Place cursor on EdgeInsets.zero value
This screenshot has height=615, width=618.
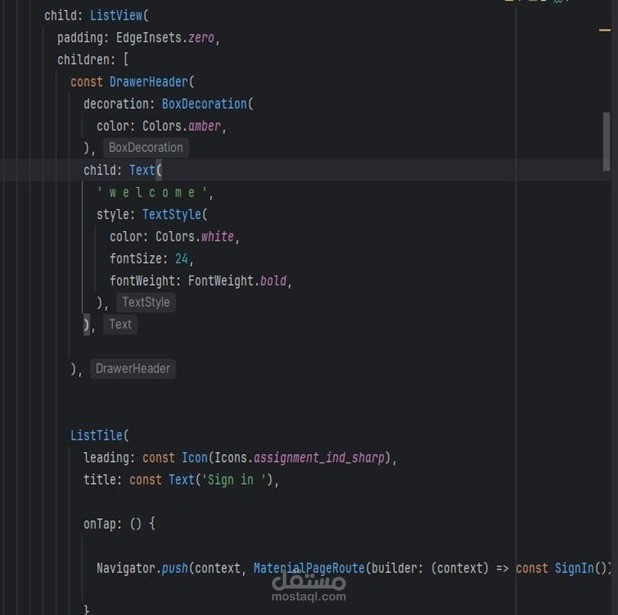point(165,37)
